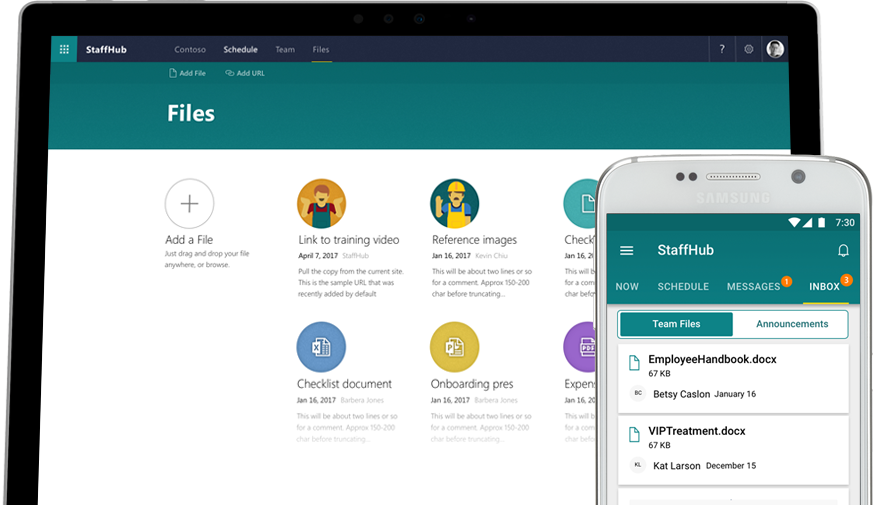876x505 pixels.
Task: Open the Onboarding pres PowerPoint icon
Action: tap(454, 347)
